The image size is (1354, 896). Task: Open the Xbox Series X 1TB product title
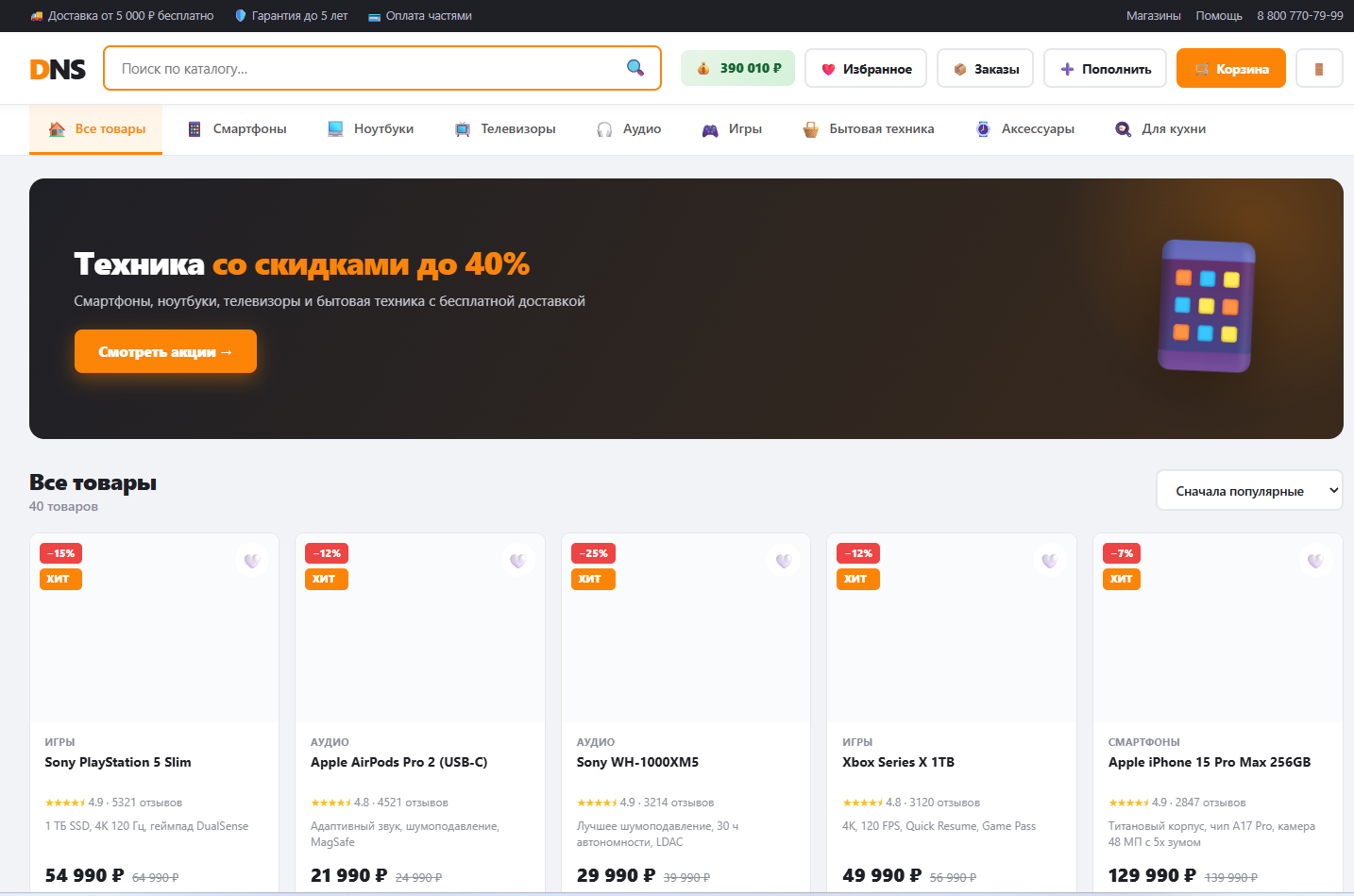(898, 762)
